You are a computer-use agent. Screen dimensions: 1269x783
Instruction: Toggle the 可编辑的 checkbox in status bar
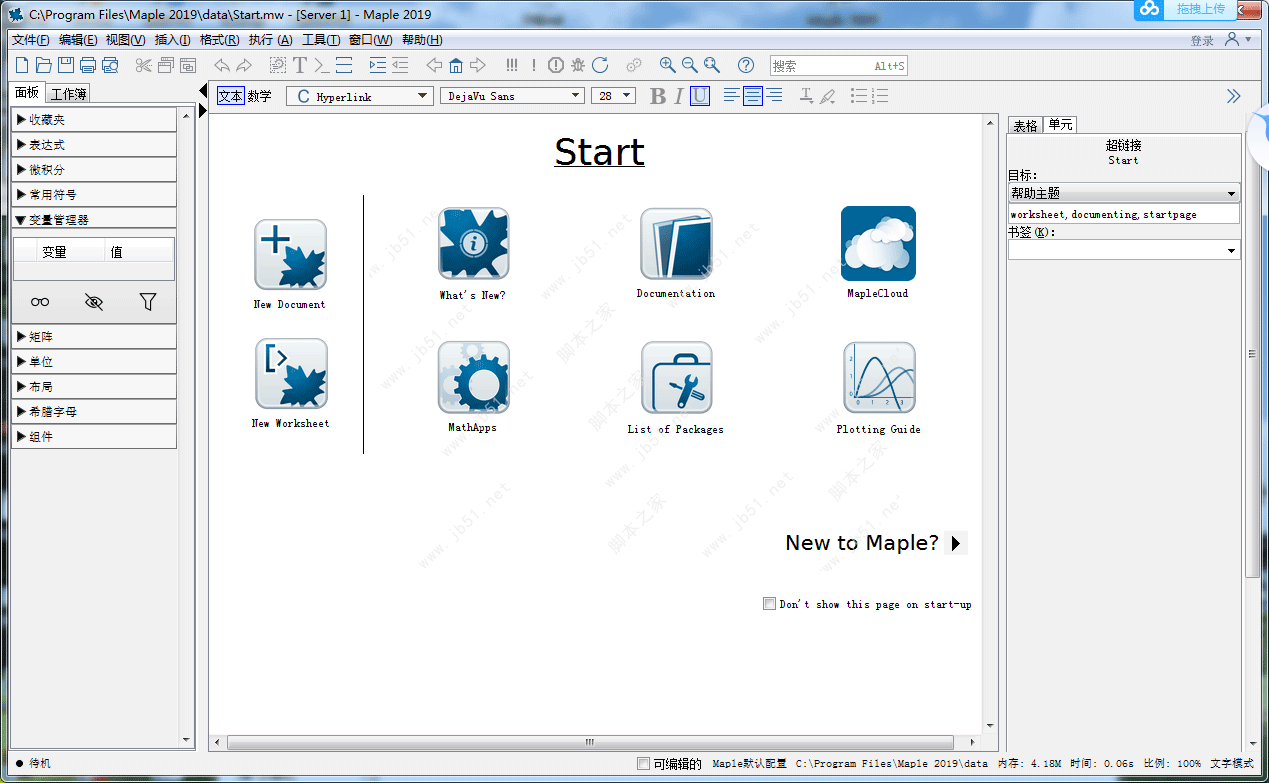[x=644, y=764]
